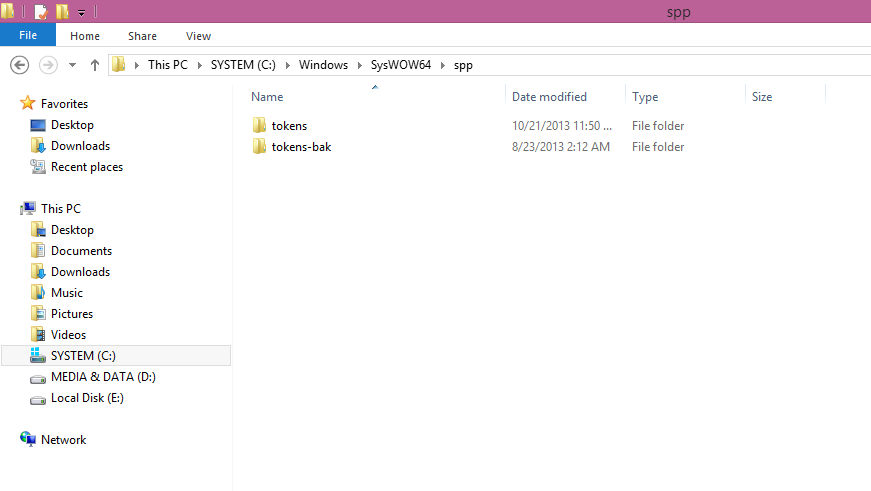871x491 pixels.
Task: Open Pictures in the navigation pane
Action: click(x=72, y=314)
